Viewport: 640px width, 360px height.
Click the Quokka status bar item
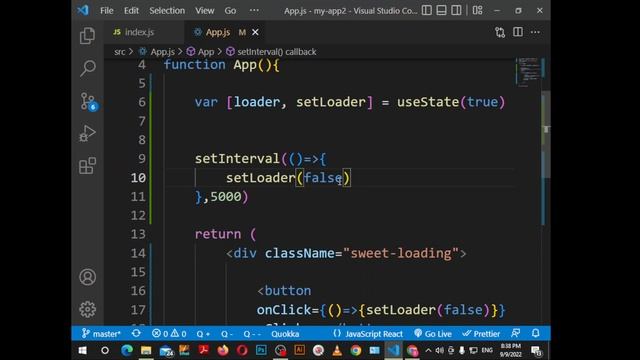pyautogui.click(x=285, y=334)
